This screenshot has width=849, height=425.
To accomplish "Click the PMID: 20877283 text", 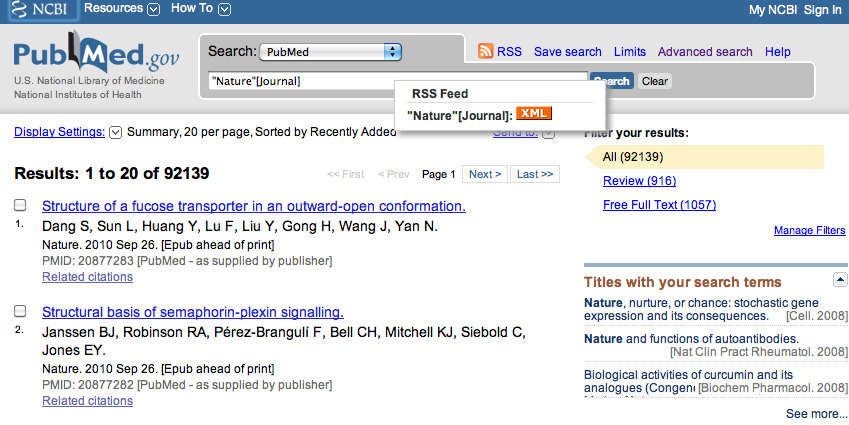I will click(x=88, y=261).
